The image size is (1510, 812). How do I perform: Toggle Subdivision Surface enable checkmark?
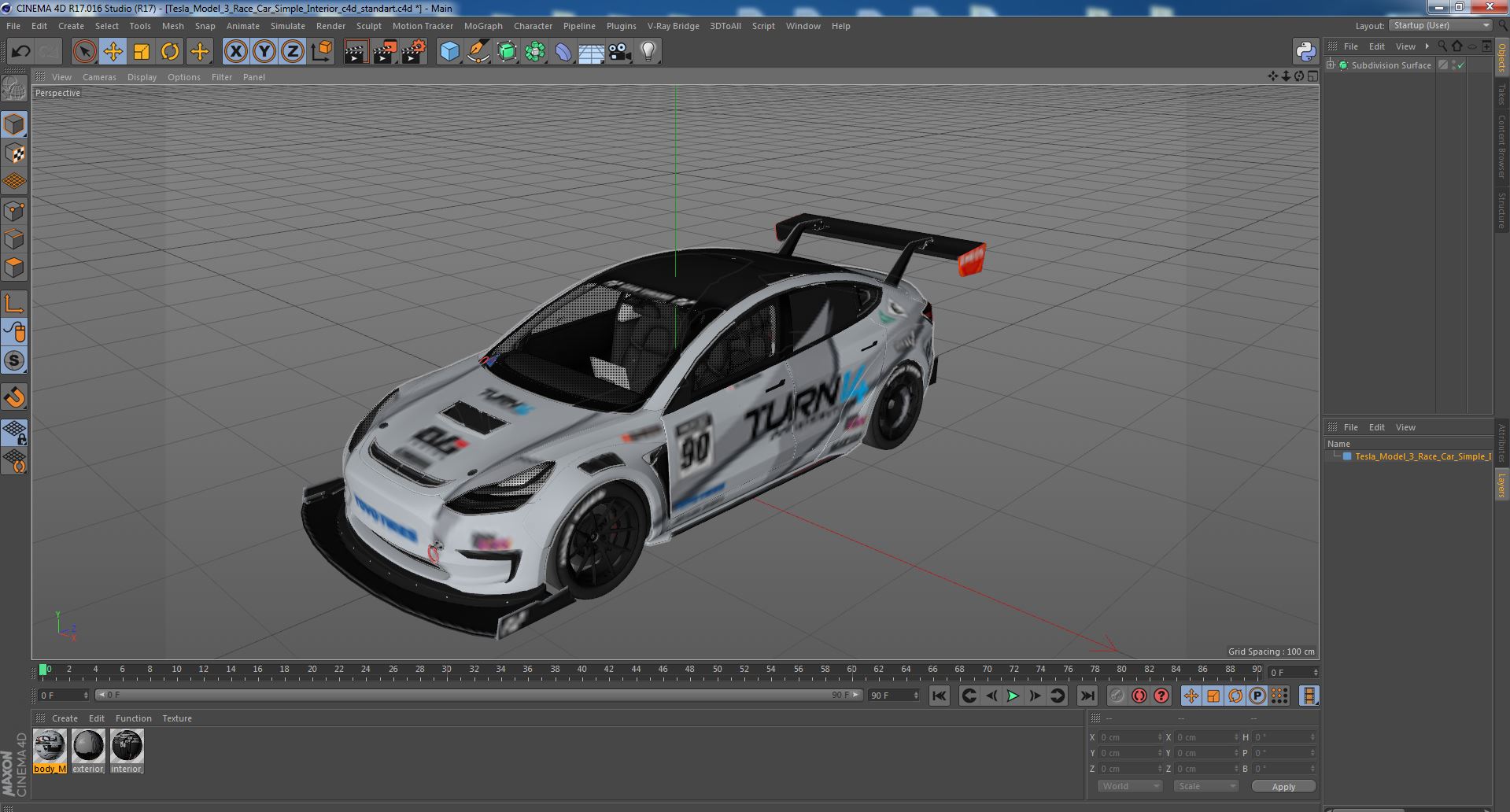coord(1461,65)
